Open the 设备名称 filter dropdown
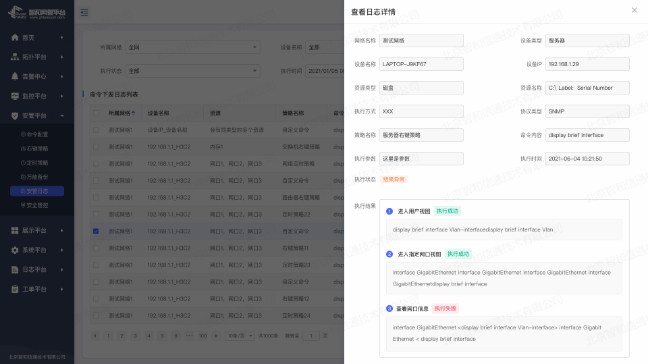The width and height of the screenshot is (648, 364). point(324,47)
